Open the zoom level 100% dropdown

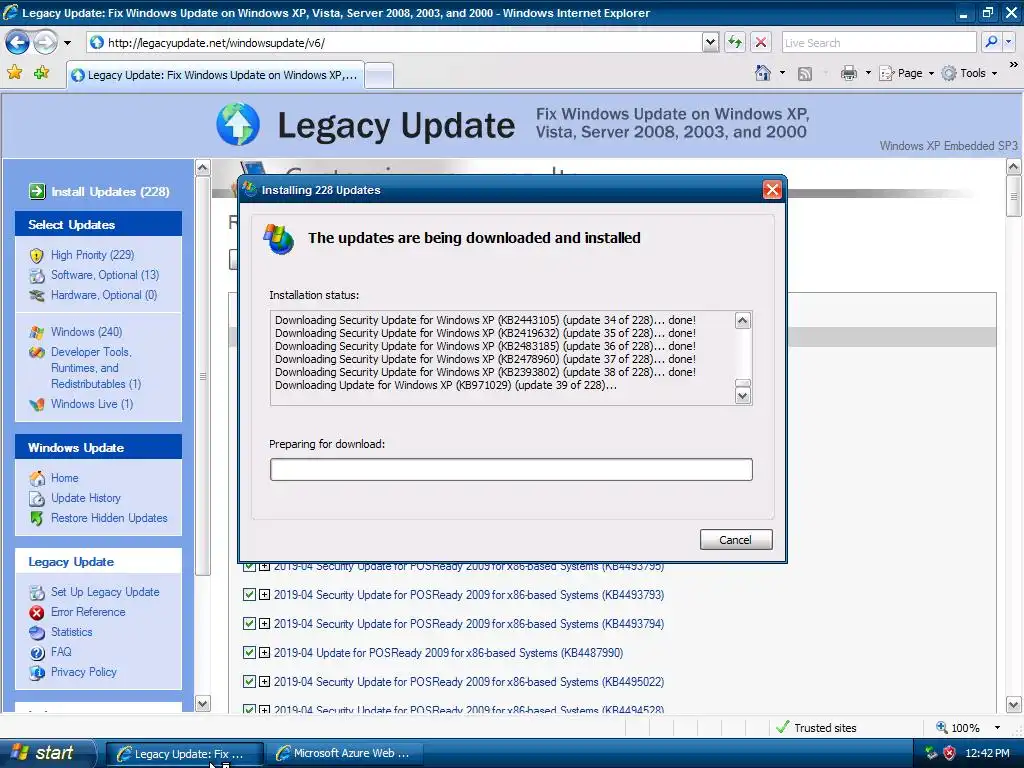[997, 728]
